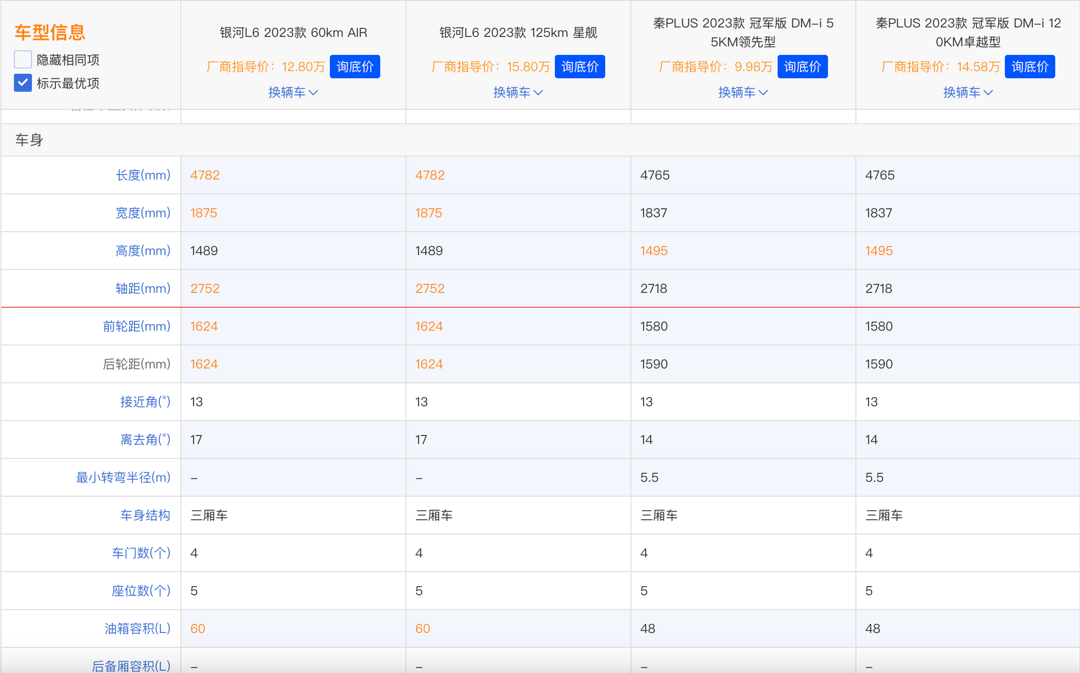Click the 9.98万 guide price
The image size is (1080, 673).
(x=754, y=67)
